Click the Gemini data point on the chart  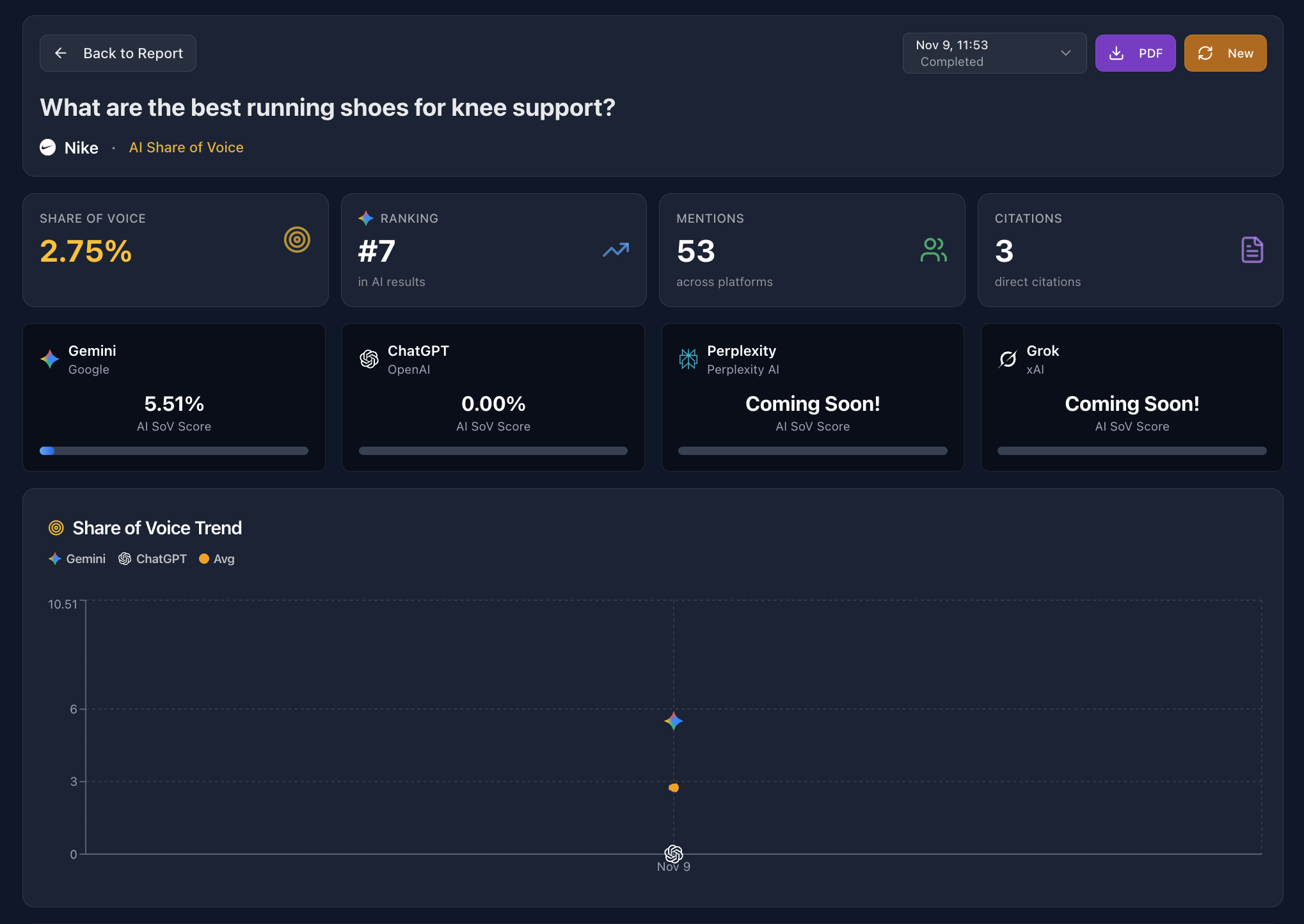tap(673, 721)
